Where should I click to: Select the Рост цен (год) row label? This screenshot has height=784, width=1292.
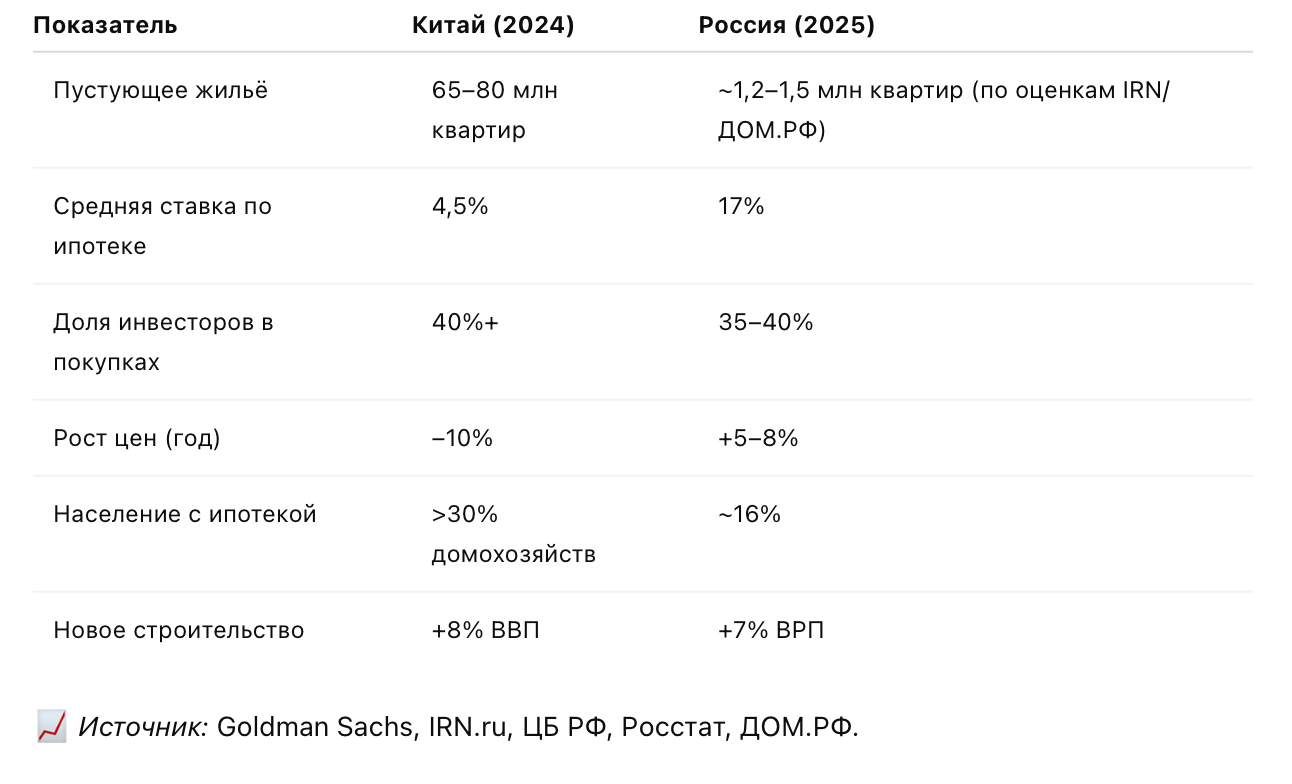coord(137,439)
